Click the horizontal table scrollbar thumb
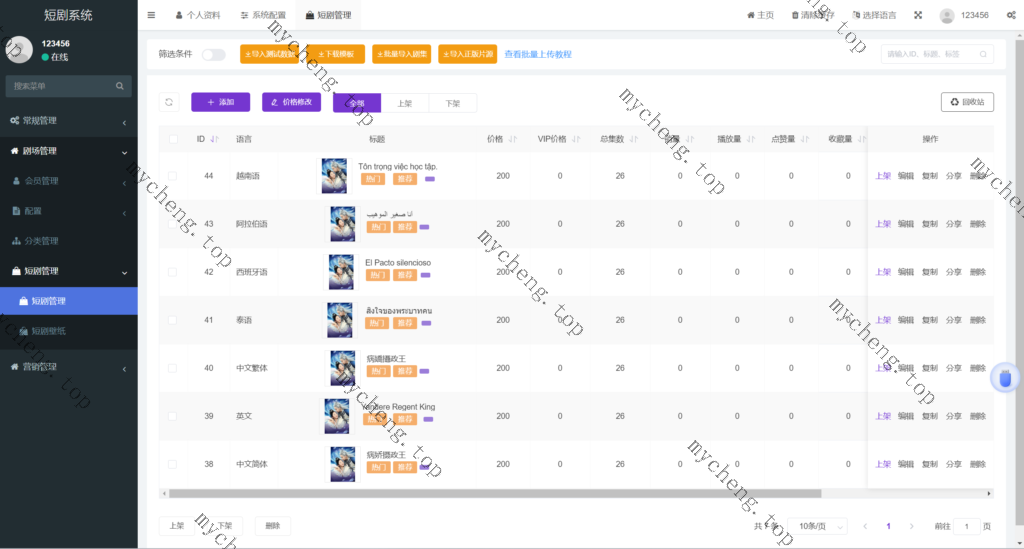Screen dimensions: 1024x549 point(494,494)
